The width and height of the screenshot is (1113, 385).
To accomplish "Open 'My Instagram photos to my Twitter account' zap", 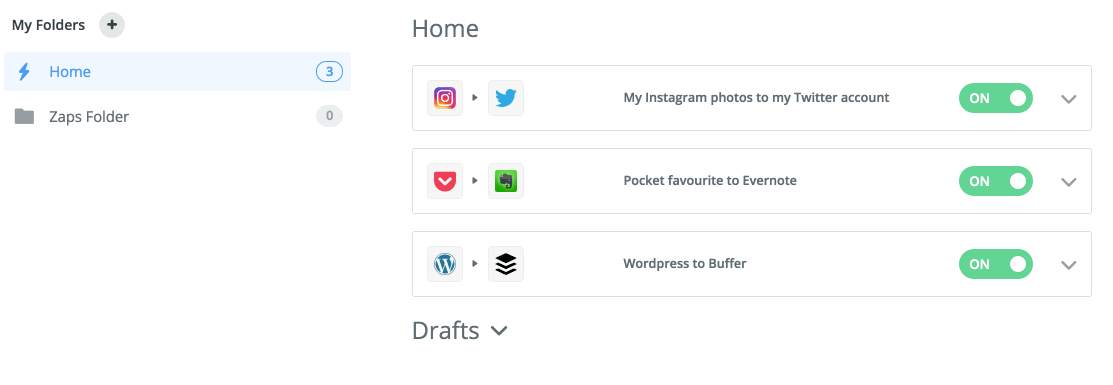I will tap(756, 98).
